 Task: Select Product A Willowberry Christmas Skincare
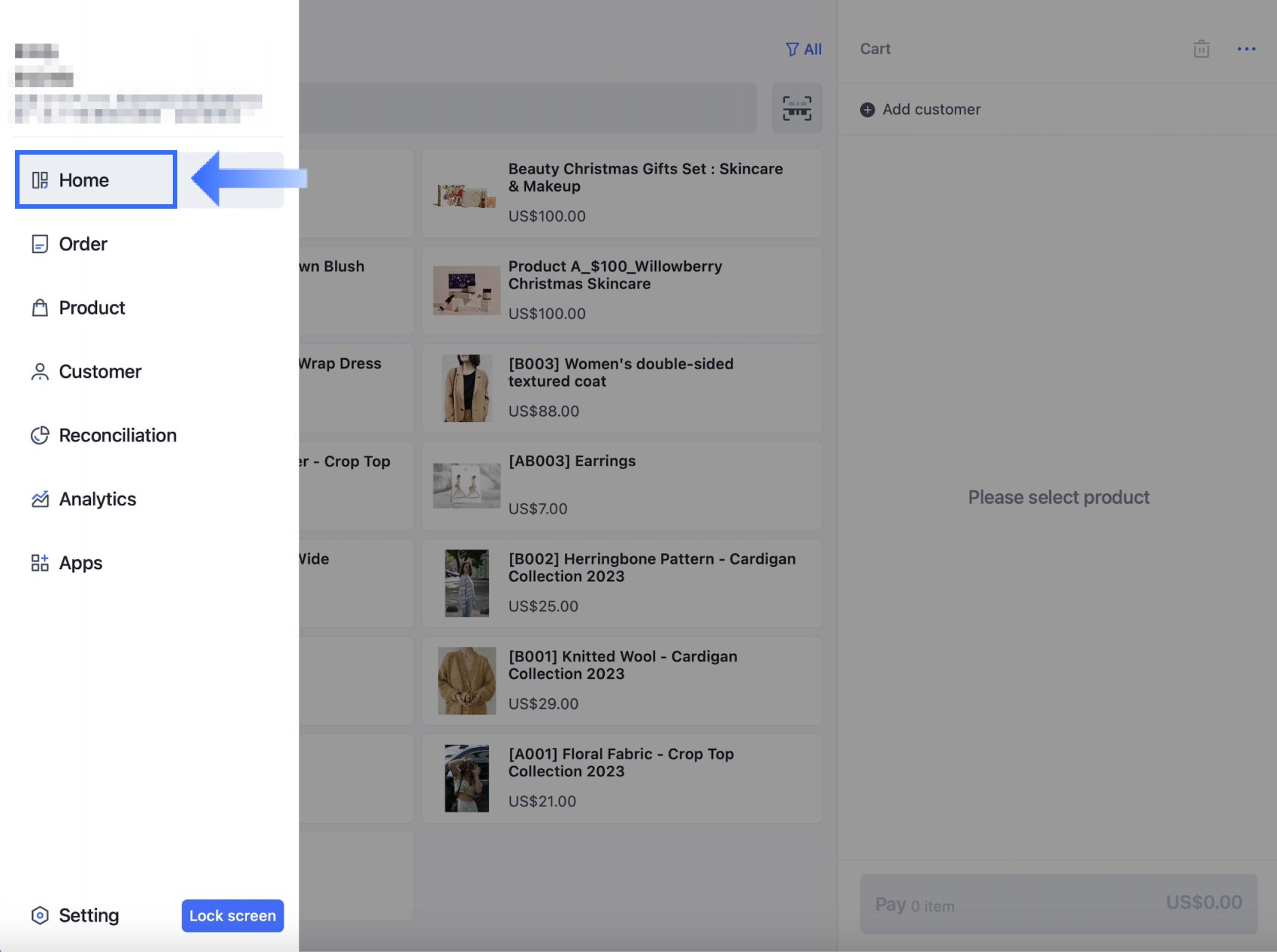coord(622,291)
